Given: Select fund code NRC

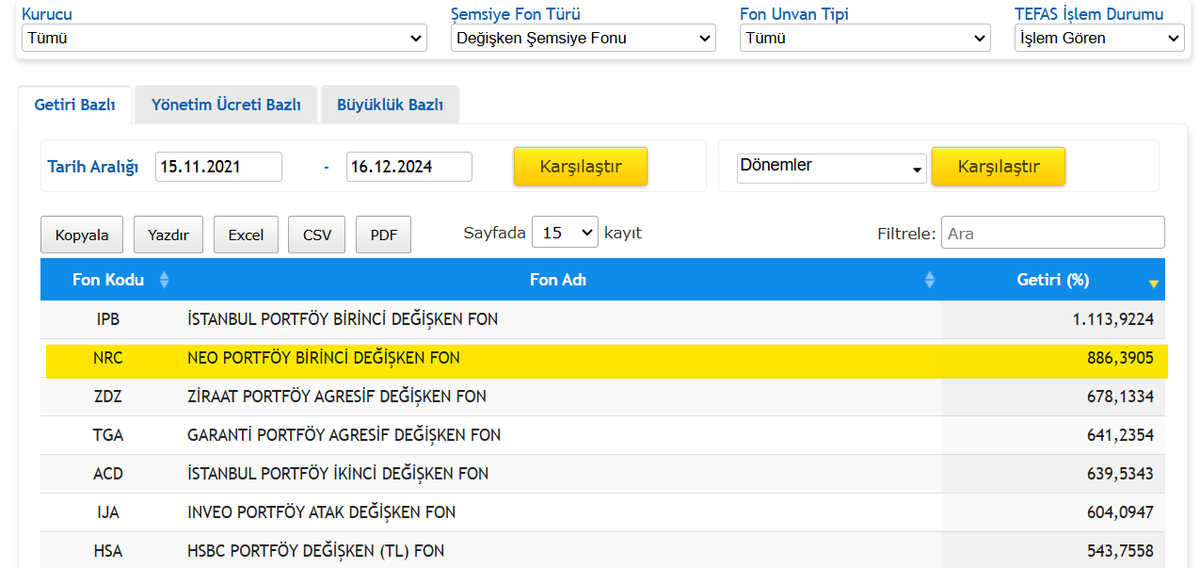Looking at the screenshot, I should (x=108, y=358).
